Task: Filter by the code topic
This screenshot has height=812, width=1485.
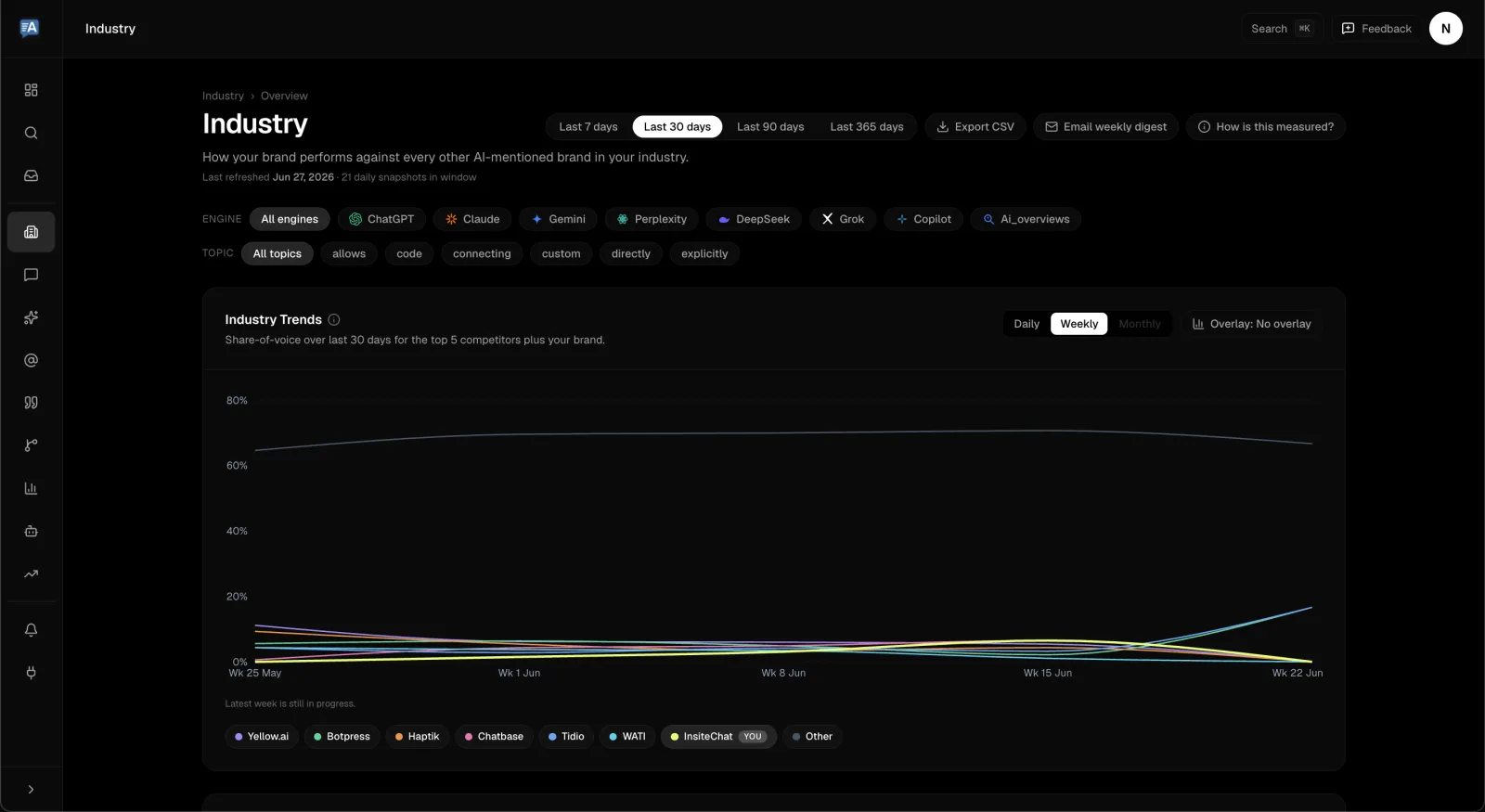Action: [409, 253]
